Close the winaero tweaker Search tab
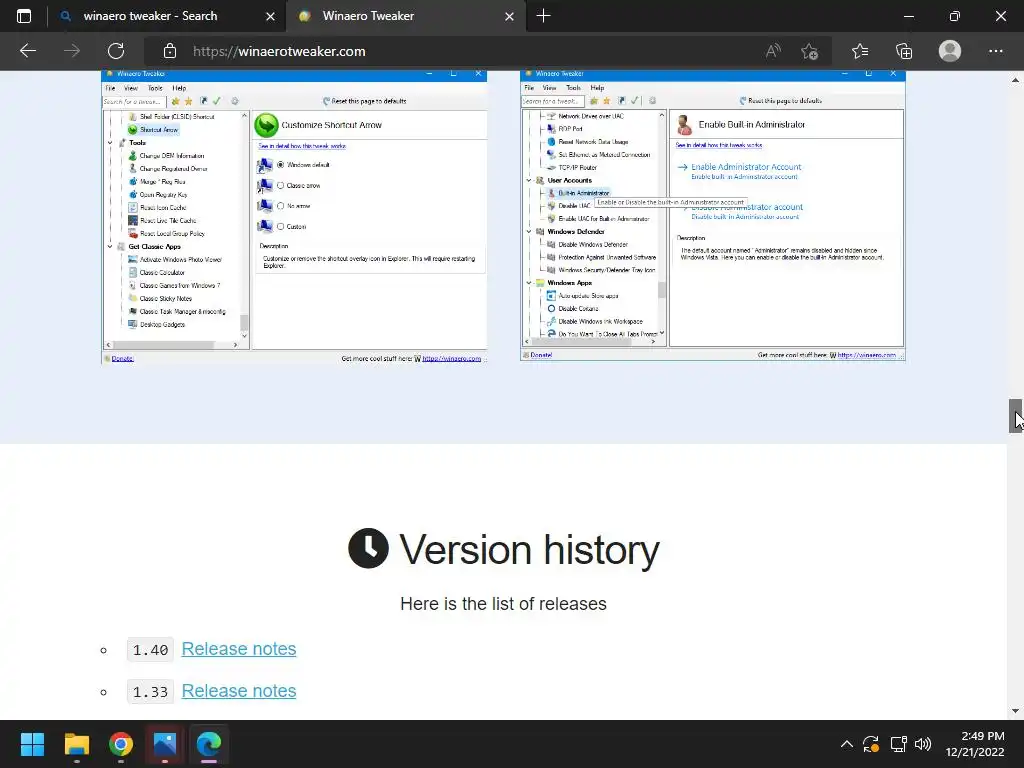 tap(270, 16)
